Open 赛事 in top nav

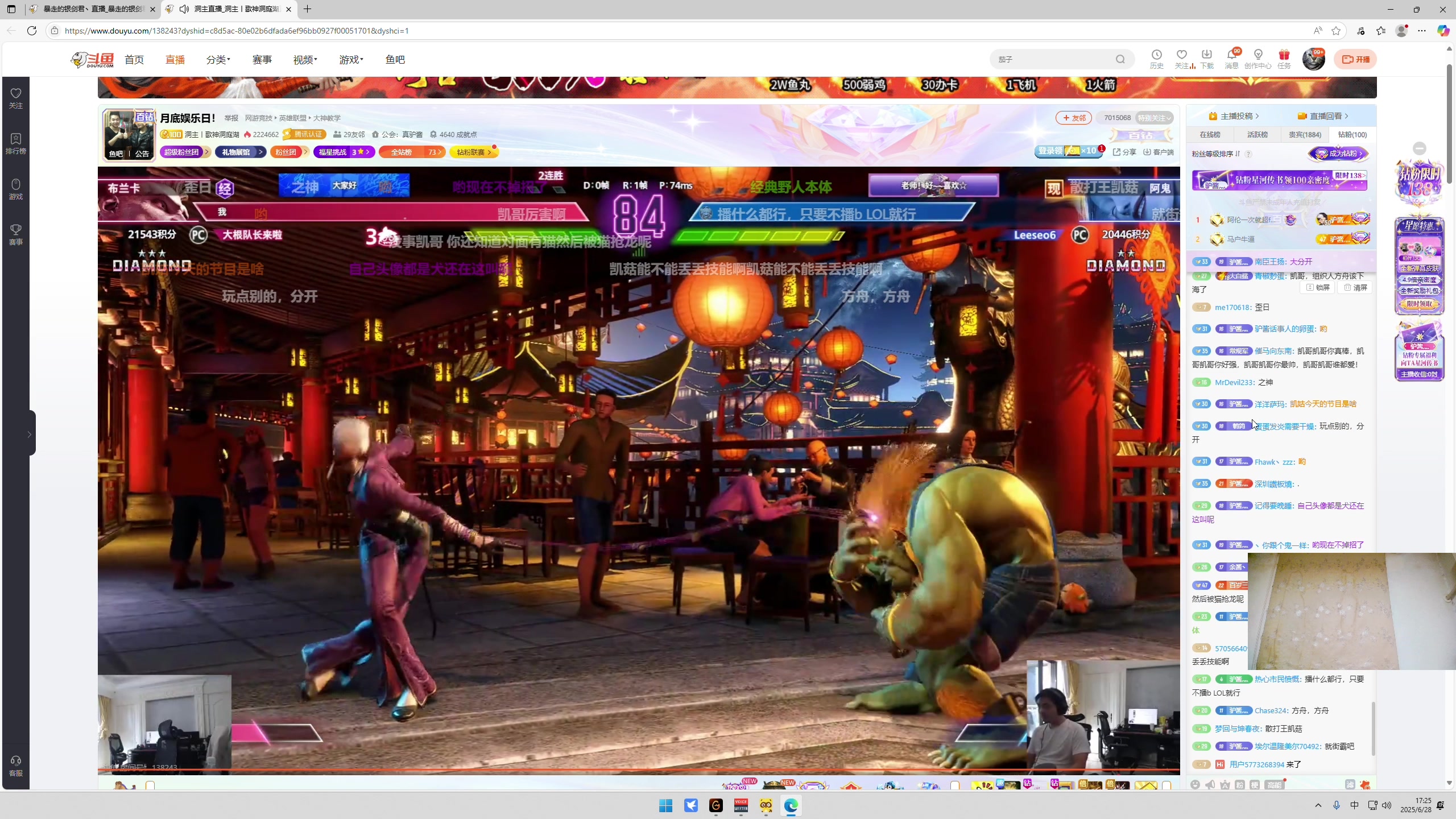[262, 60]
